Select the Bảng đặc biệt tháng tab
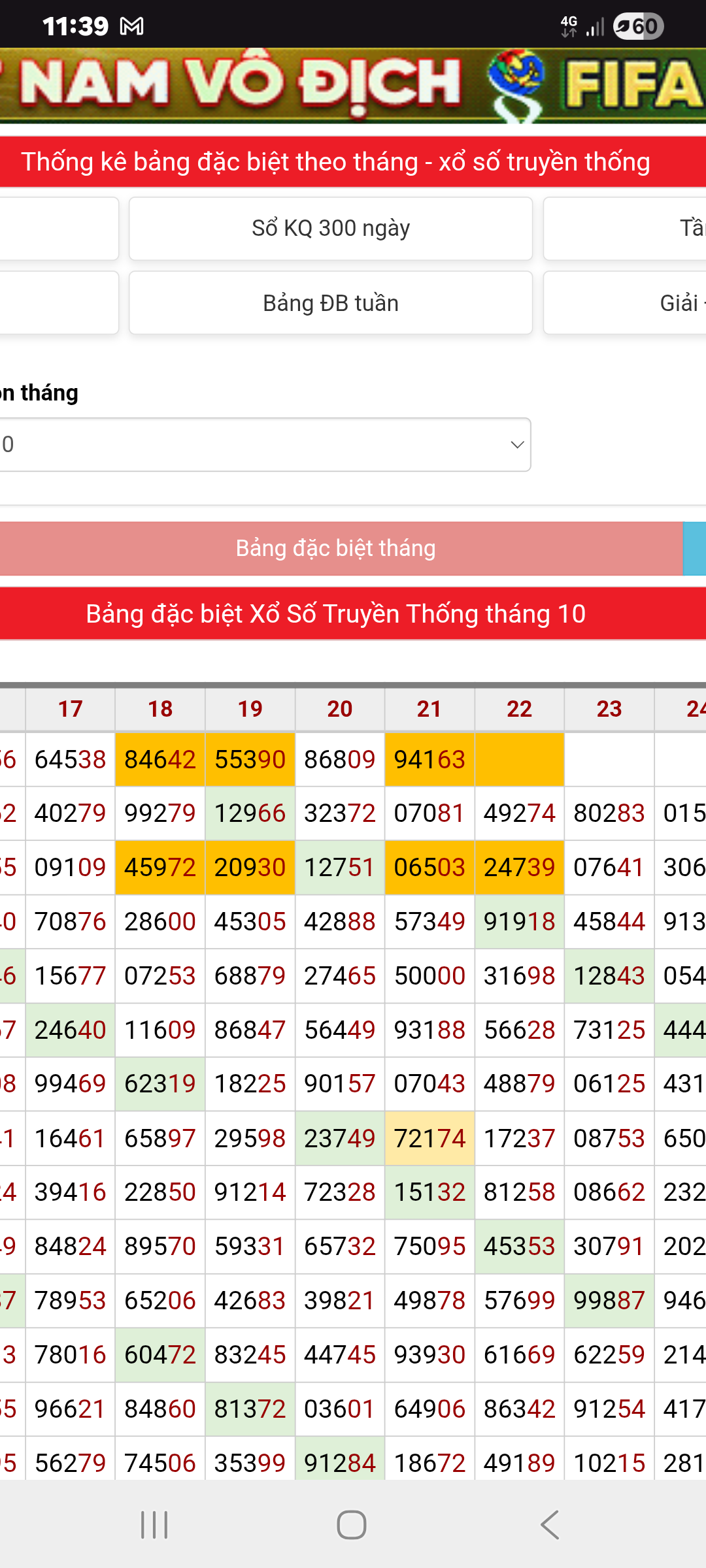The height and width of the screenshot is (1568, 706). point(341,548)
